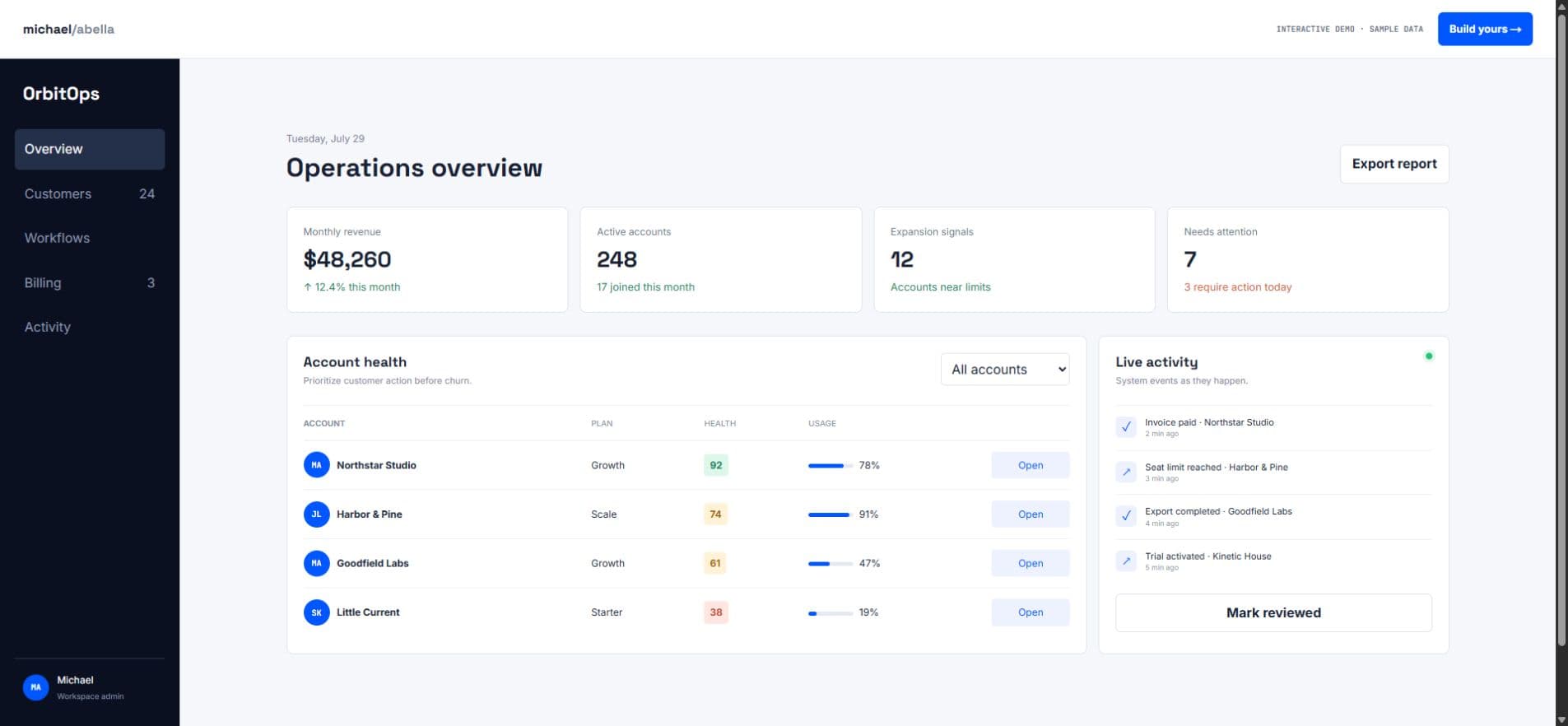Open the Little Current account
1568x726 pixels.
(1031, 612)
